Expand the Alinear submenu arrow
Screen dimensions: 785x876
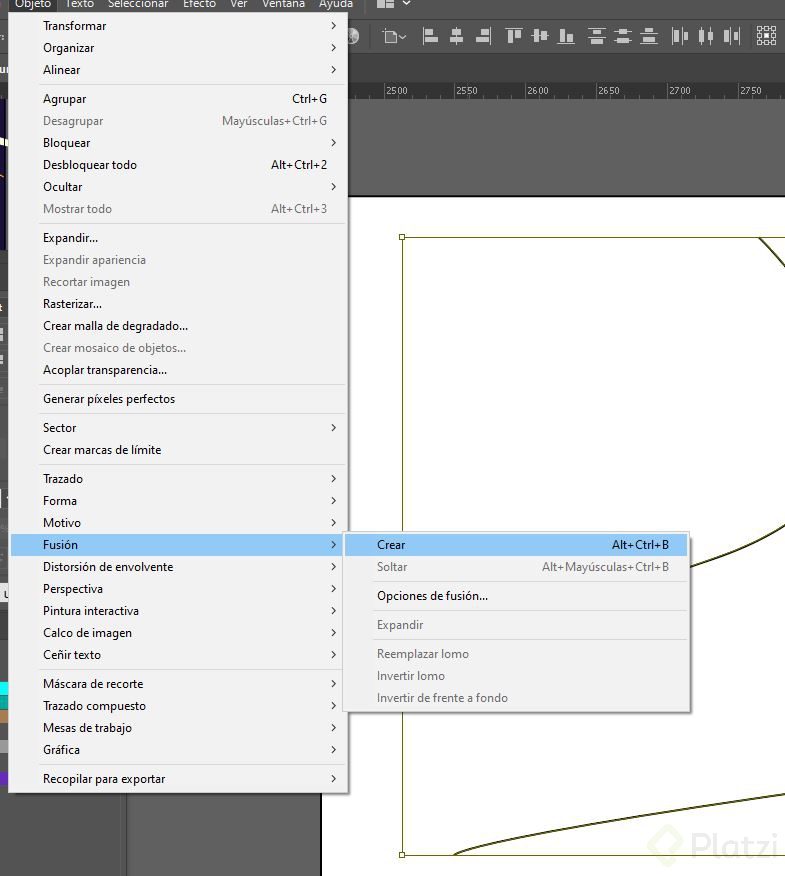coord(334,69)
